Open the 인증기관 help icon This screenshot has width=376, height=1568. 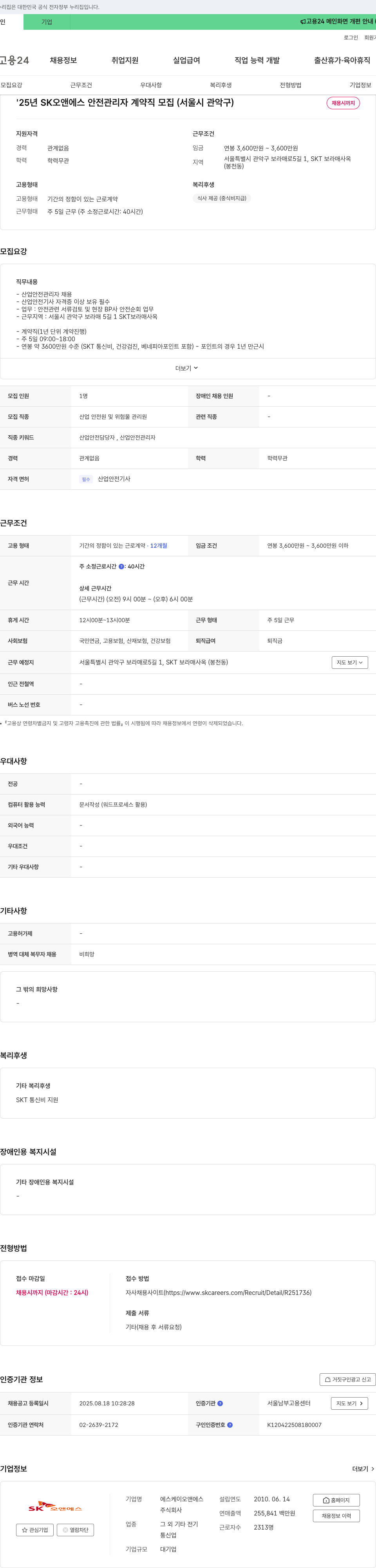pyautogui.click(x=220, y=1404)
